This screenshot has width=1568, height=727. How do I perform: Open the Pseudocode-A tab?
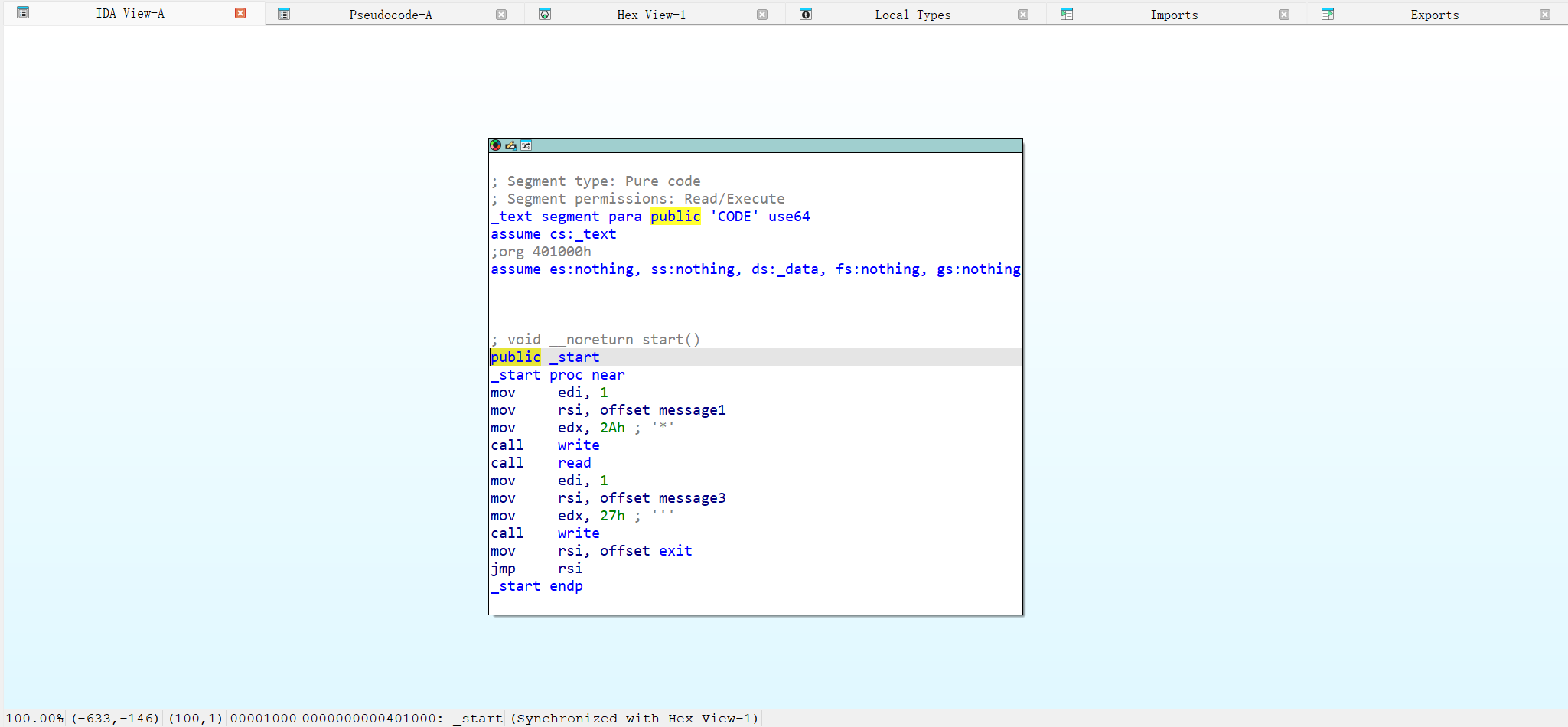[x=390, y=15]
